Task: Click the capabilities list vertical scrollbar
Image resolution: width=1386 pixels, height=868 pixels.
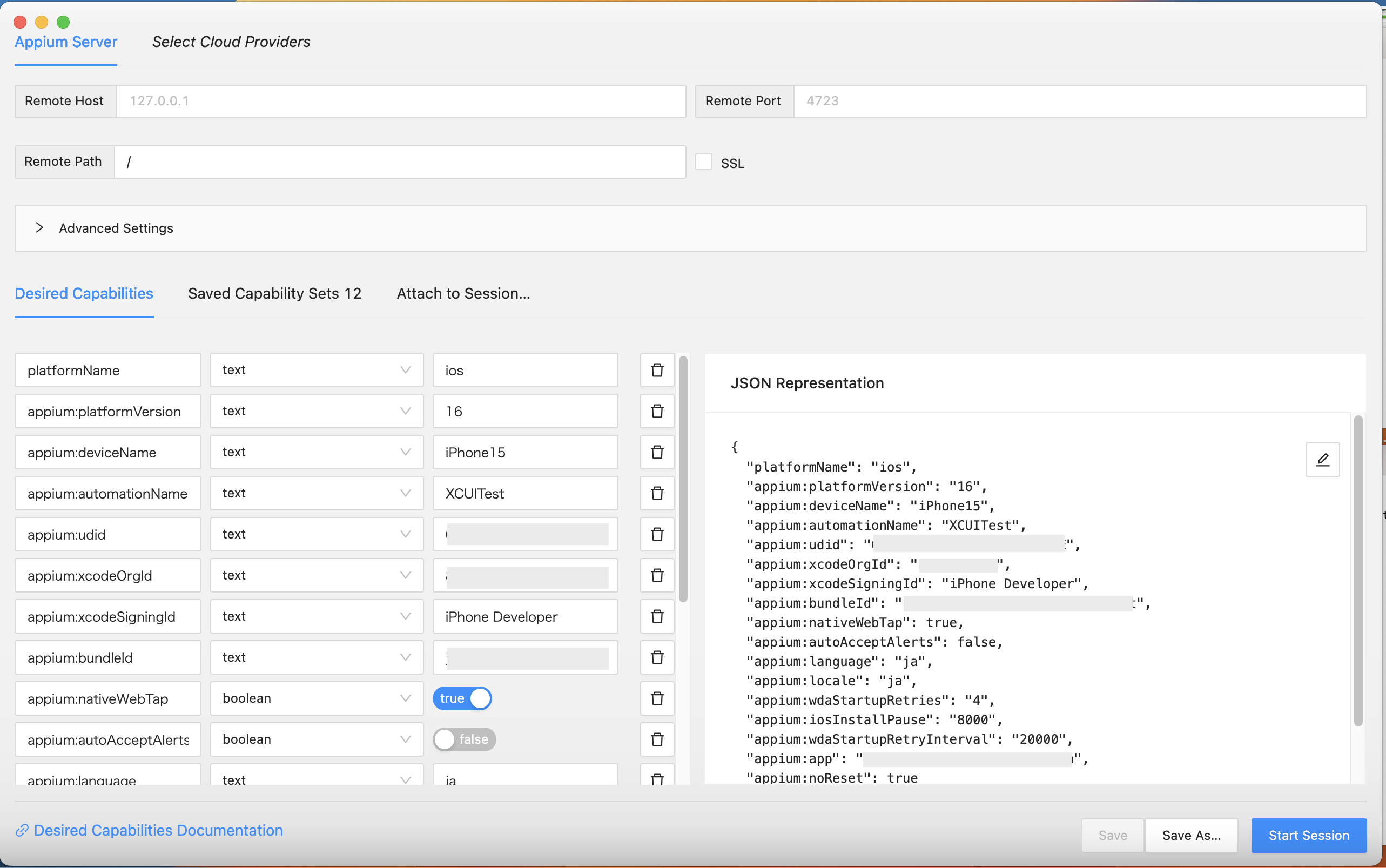Action: pyautogui.click(x=683, y=479)
